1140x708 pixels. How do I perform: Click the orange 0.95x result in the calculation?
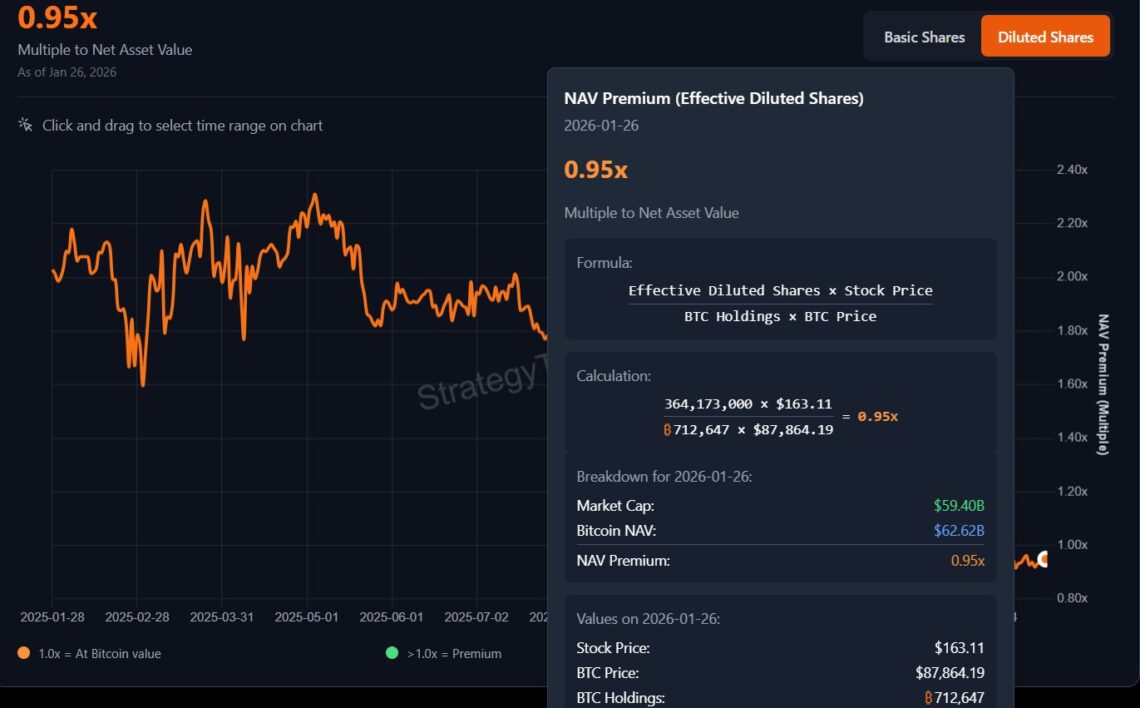(x=877, y=417)
